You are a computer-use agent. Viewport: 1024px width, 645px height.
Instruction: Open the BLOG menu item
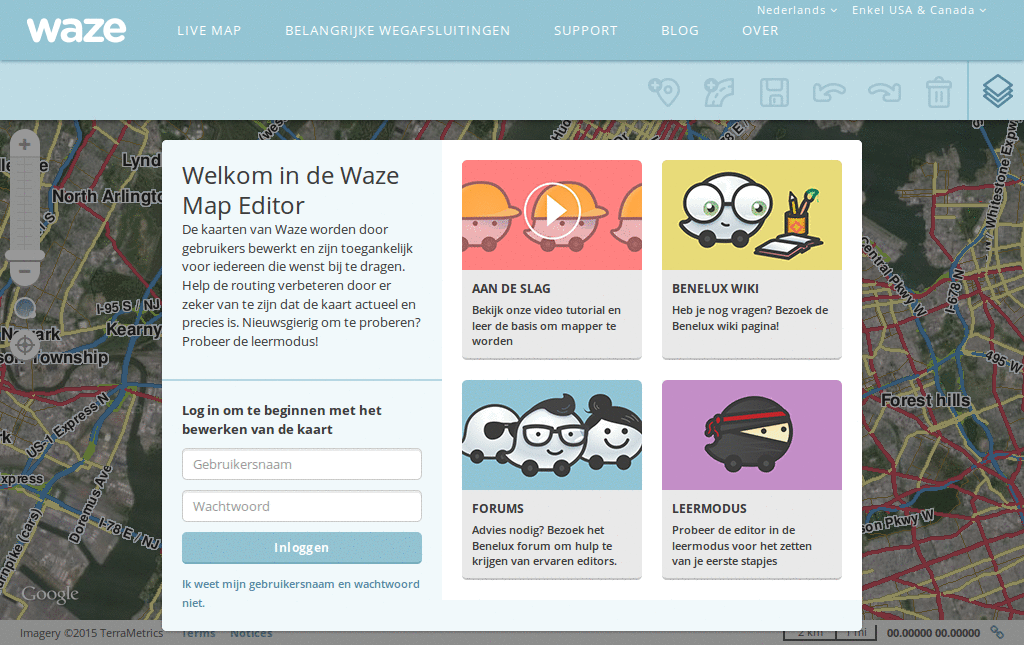pos(679,30)
